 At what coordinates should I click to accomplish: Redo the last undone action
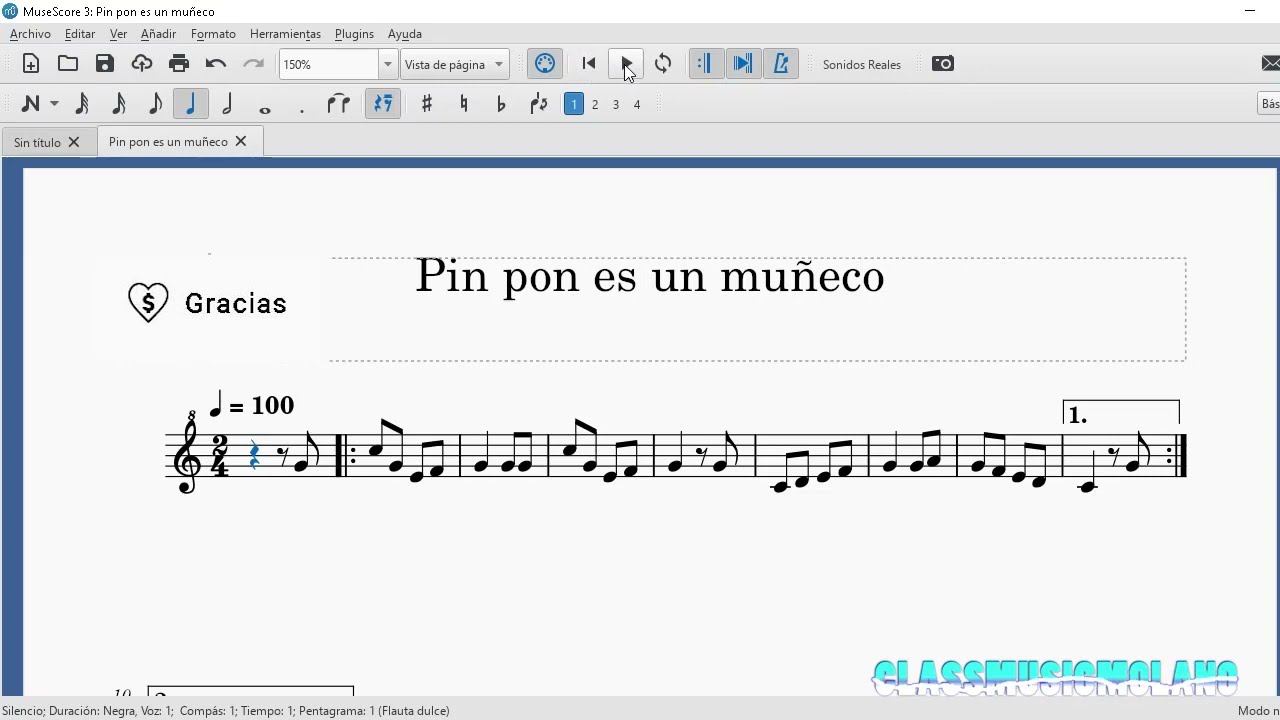(253, 64)
